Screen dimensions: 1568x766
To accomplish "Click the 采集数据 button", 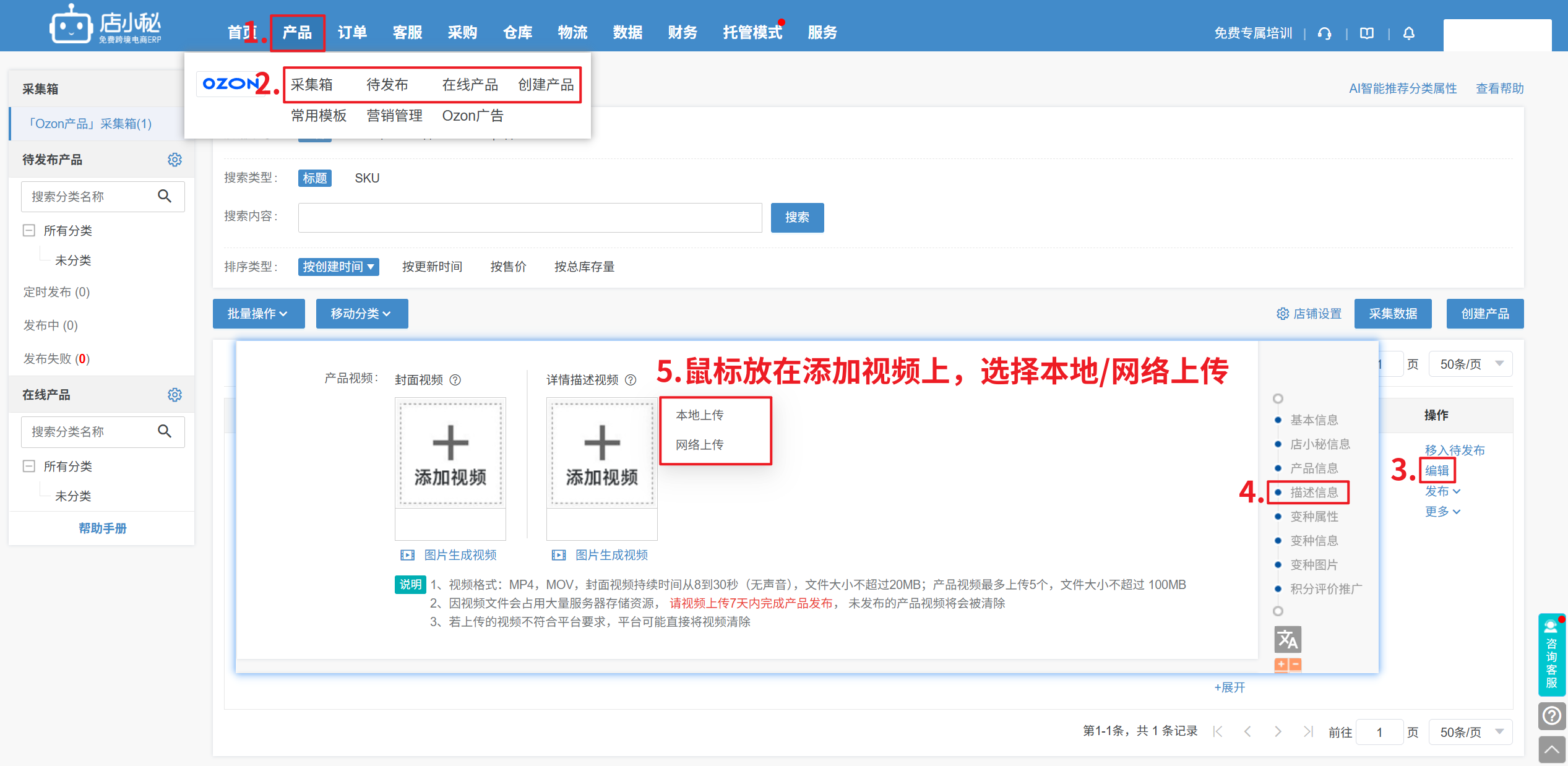I will click(1392, 314).
